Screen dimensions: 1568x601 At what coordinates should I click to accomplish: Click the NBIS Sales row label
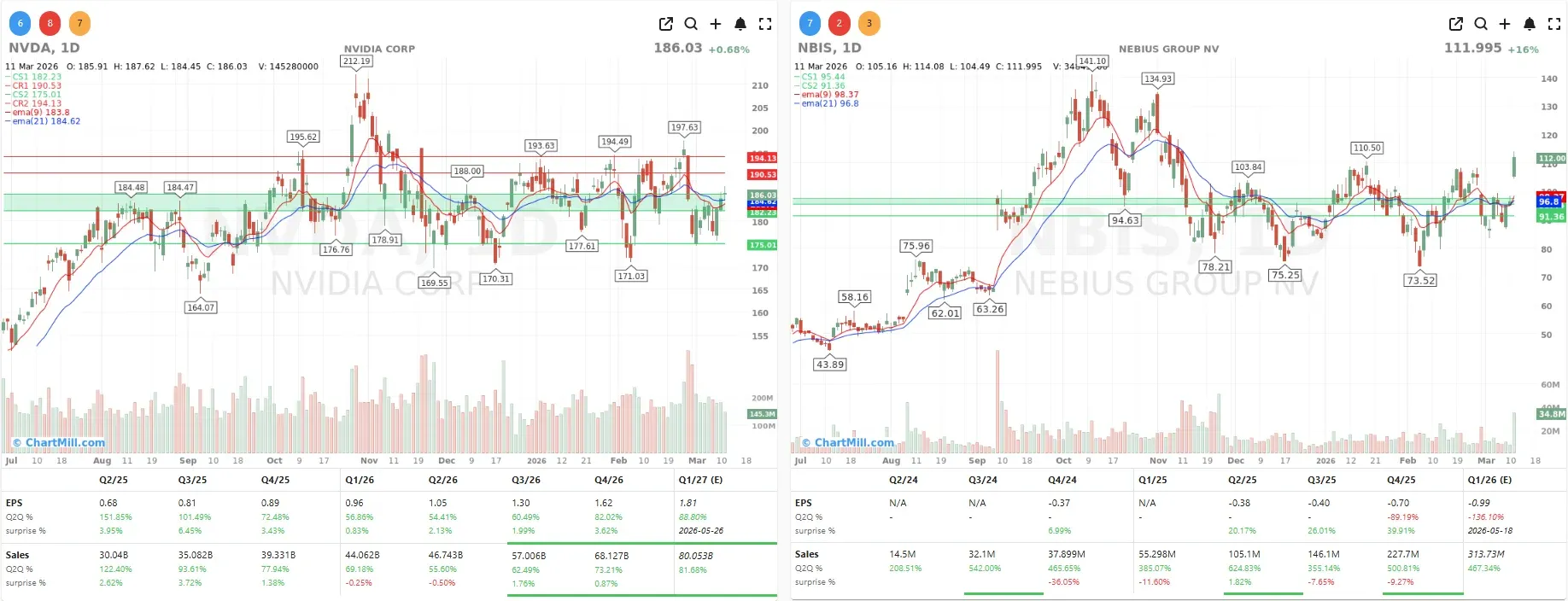pos(807,555)
